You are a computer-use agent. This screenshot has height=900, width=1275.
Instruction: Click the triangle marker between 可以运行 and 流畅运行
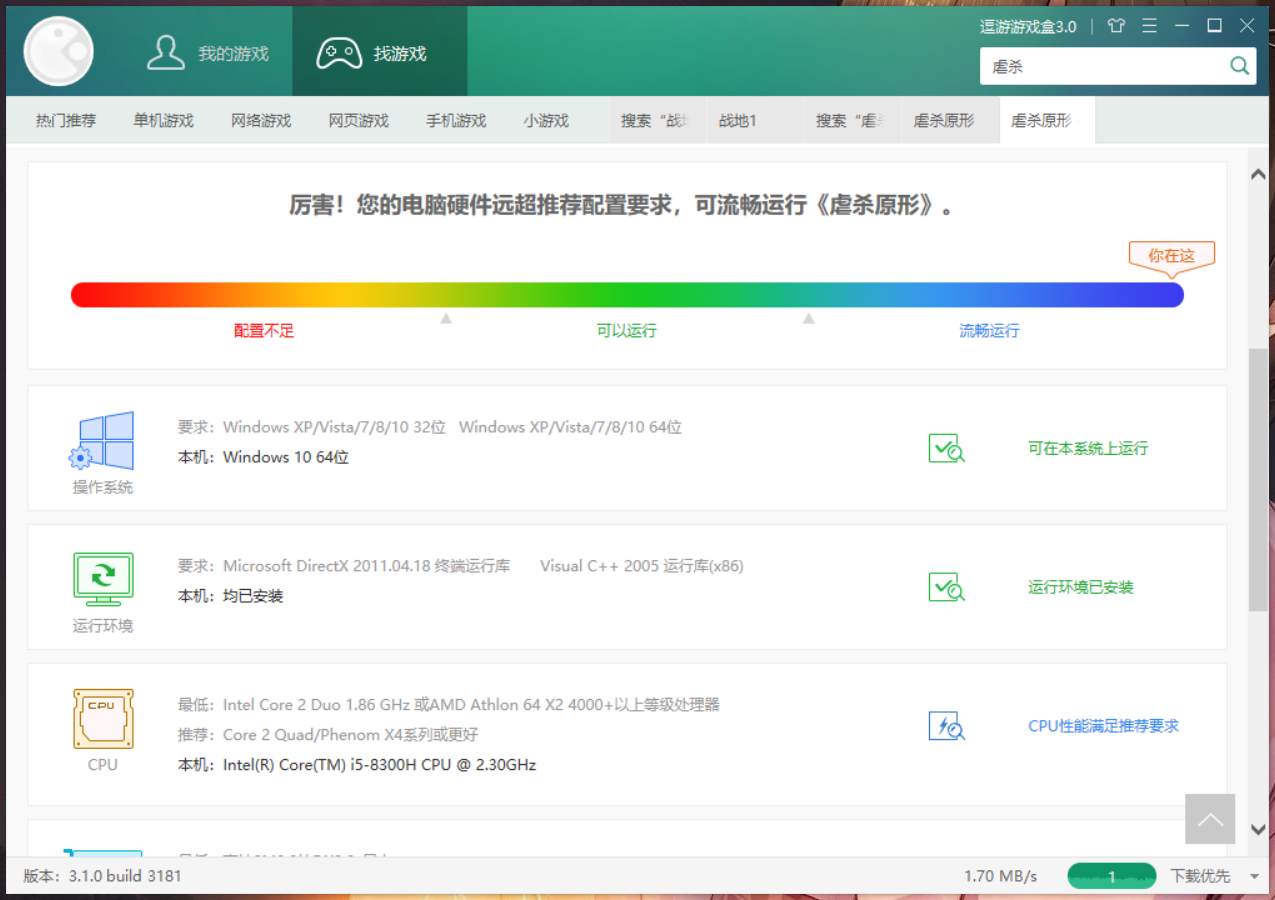point(809,319)
